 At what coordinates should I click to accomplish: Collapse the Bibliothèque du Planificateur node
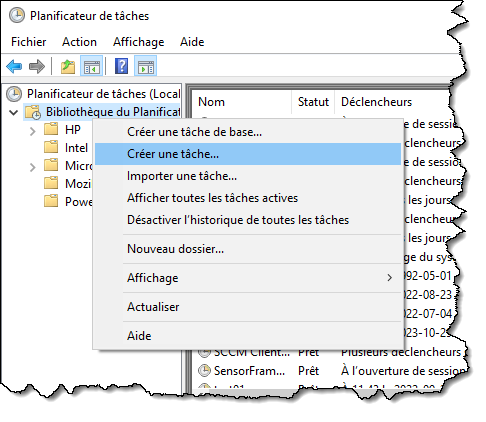pos(14,112)
